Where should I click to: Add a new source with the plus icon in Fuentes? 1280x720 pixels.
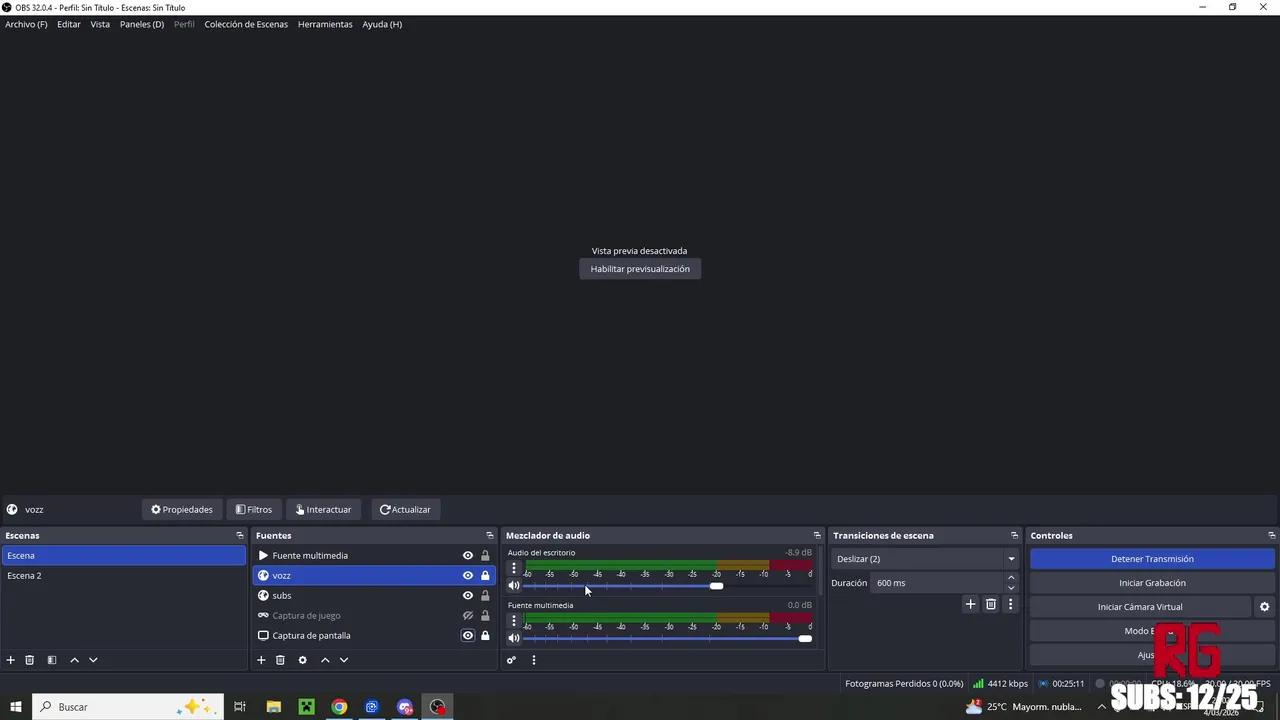pyautogui.click(x=261, y=660)
